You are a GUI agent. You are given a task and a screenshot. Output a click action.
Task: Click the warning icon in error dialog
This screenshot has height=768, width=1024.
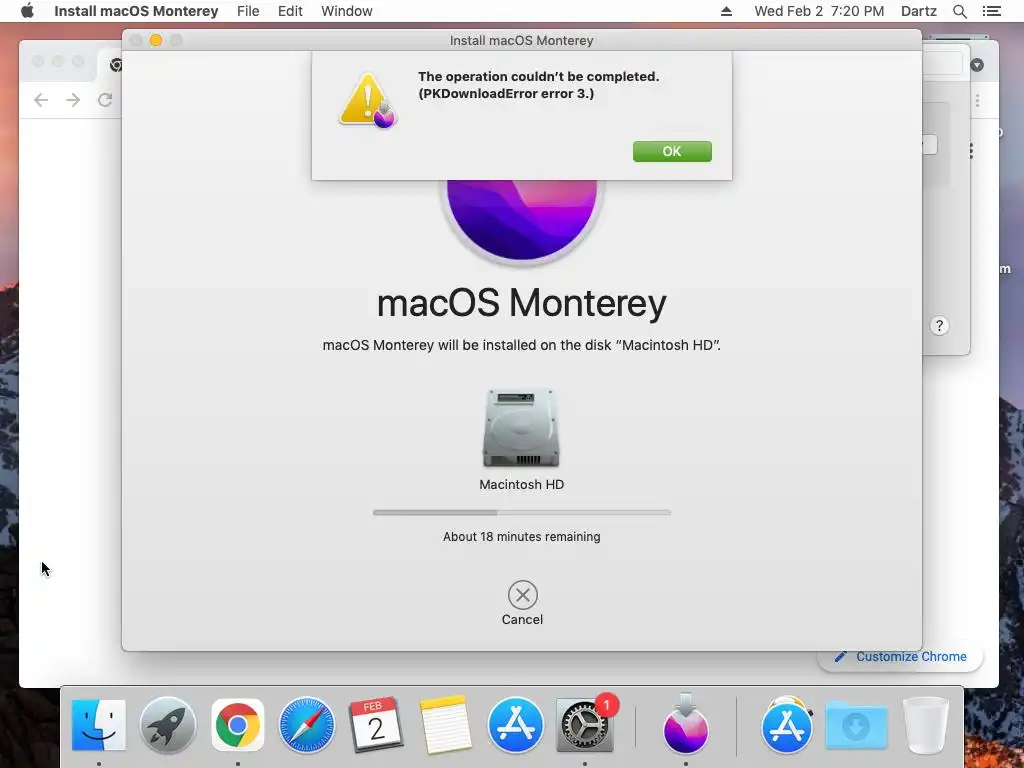(368, 101)
